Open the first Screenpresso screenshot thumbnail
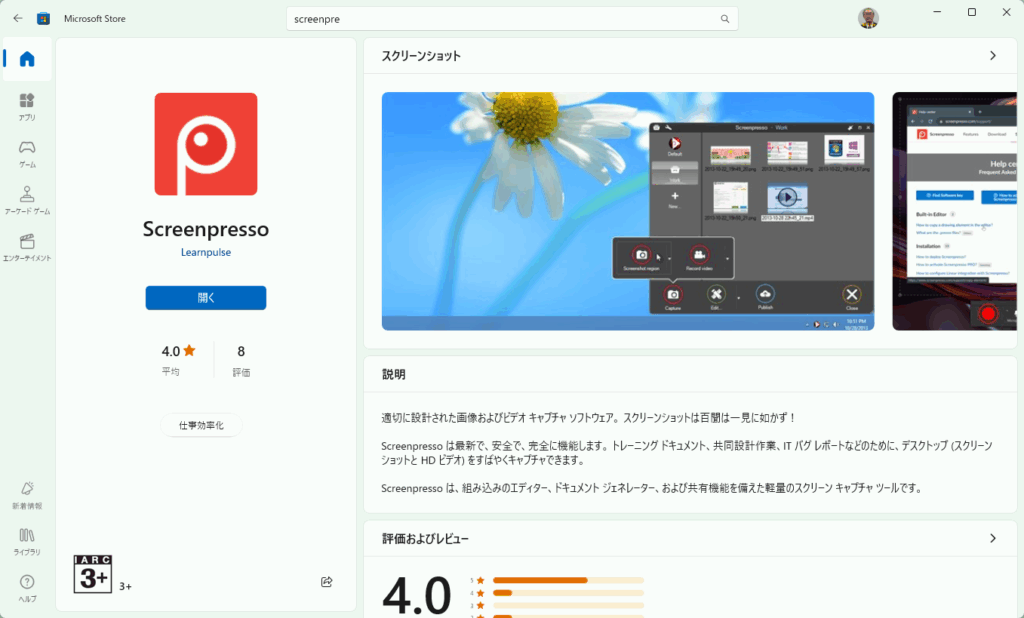This screenshot has width=1024, height=618. coord(627,211)
